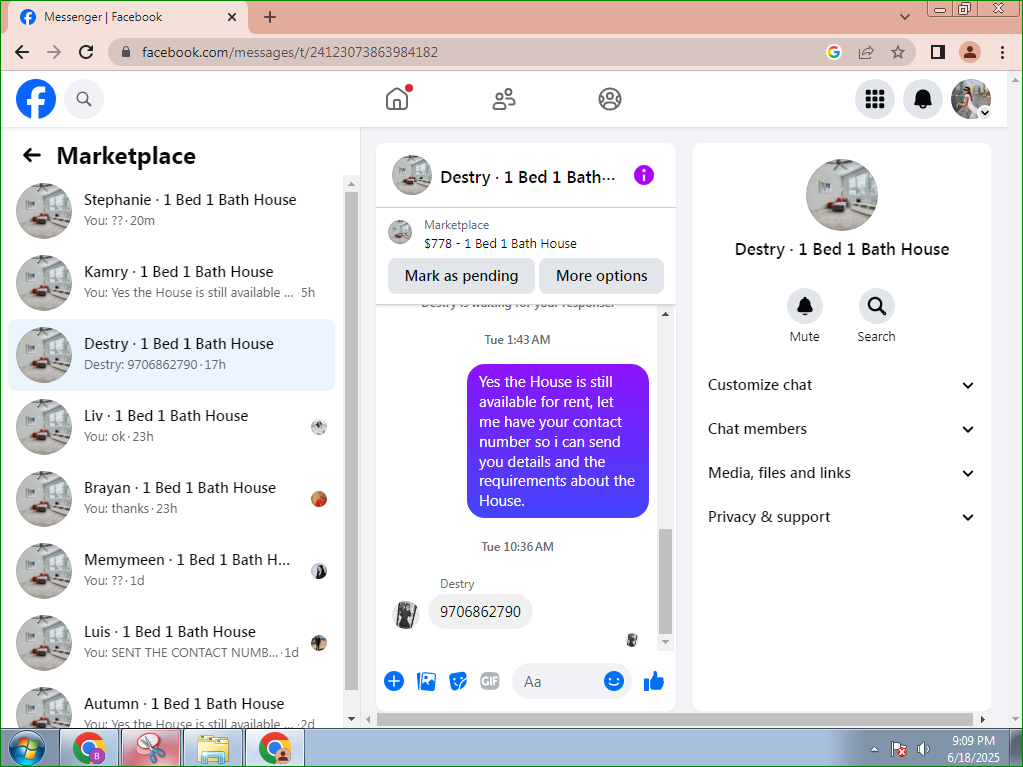Select the Messenger | Facebook tab

point(127,17)
